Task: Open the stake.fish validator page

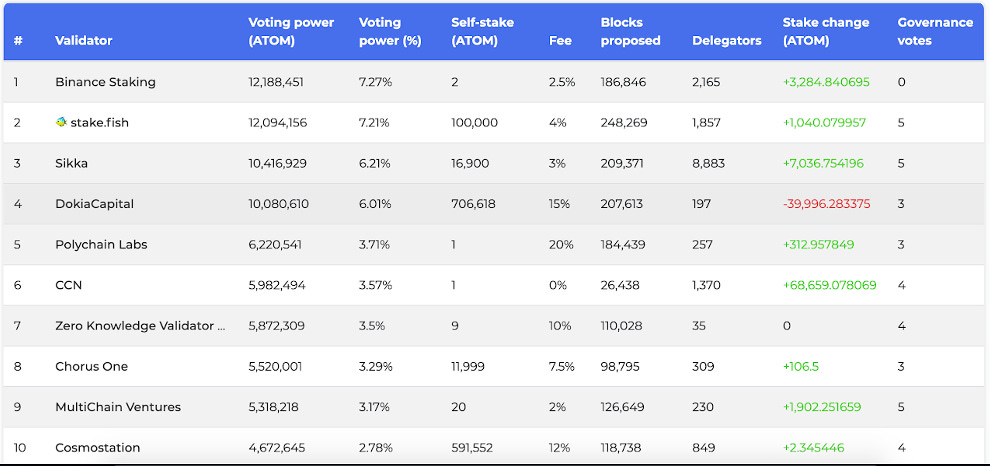Action: pos(99,122)
